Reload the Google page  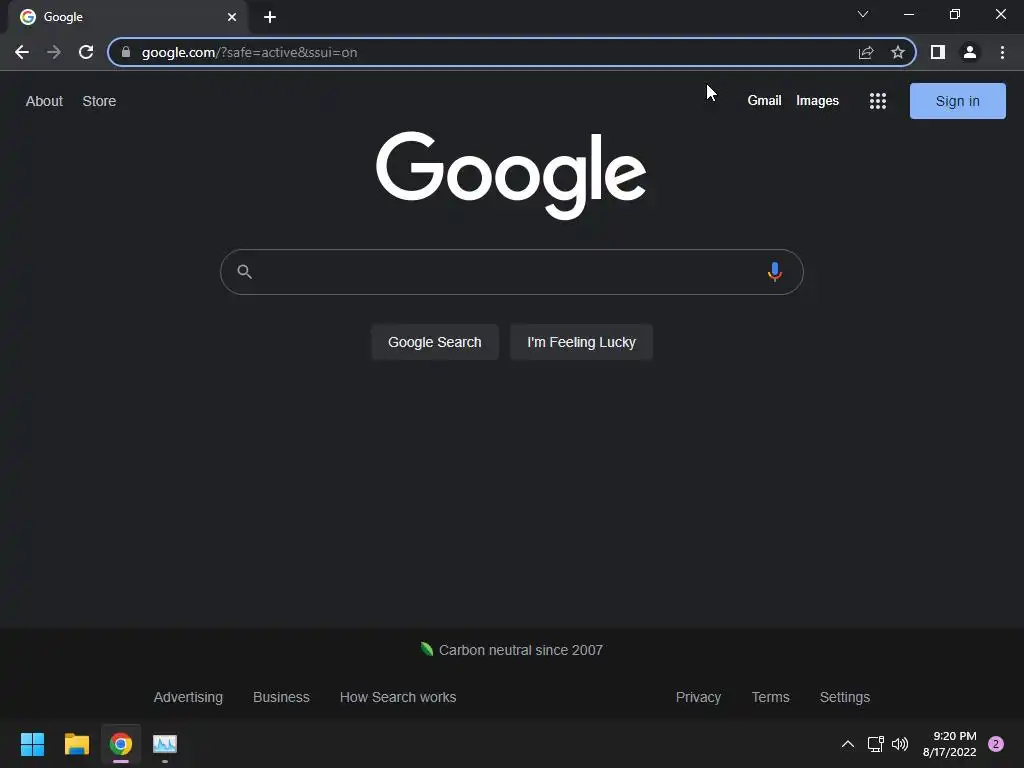(86, 52)
